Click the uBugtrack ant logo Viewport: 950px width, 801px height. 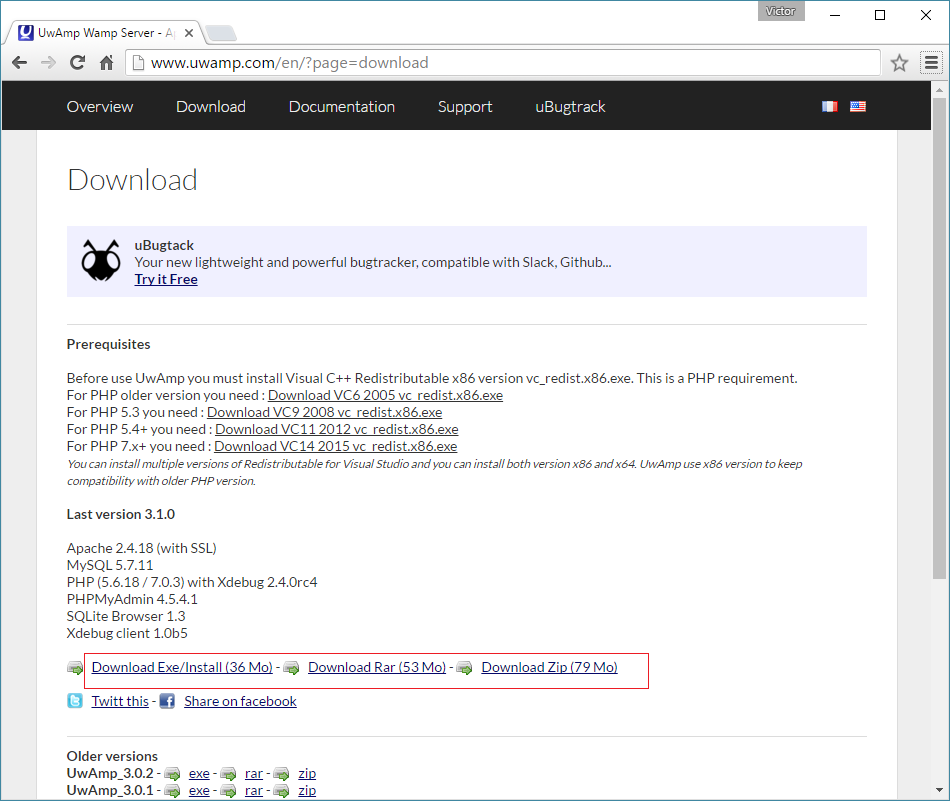101,261
